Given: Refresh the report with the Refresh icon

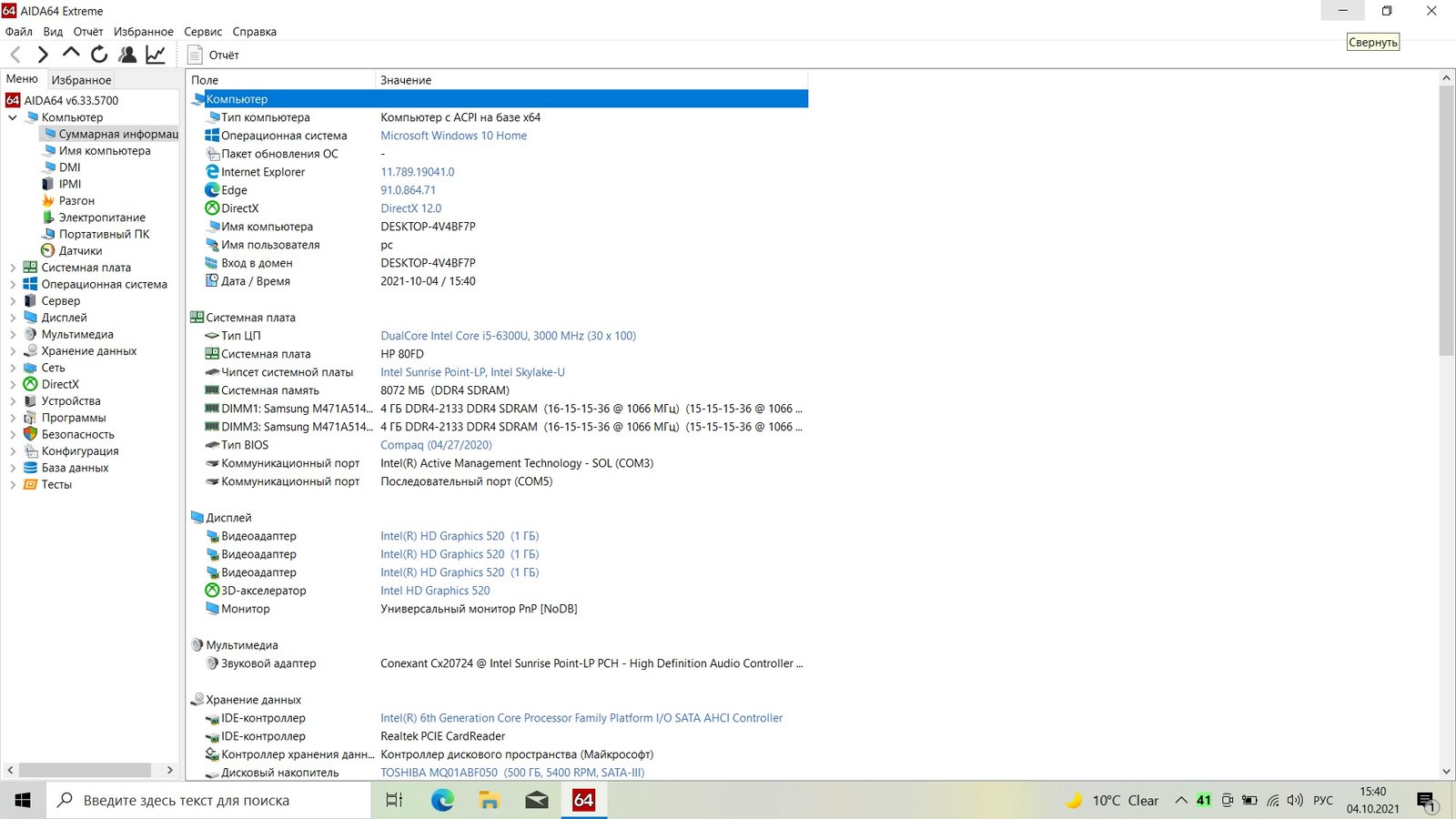Looking at the screenshot, I should tap(99, 56).
